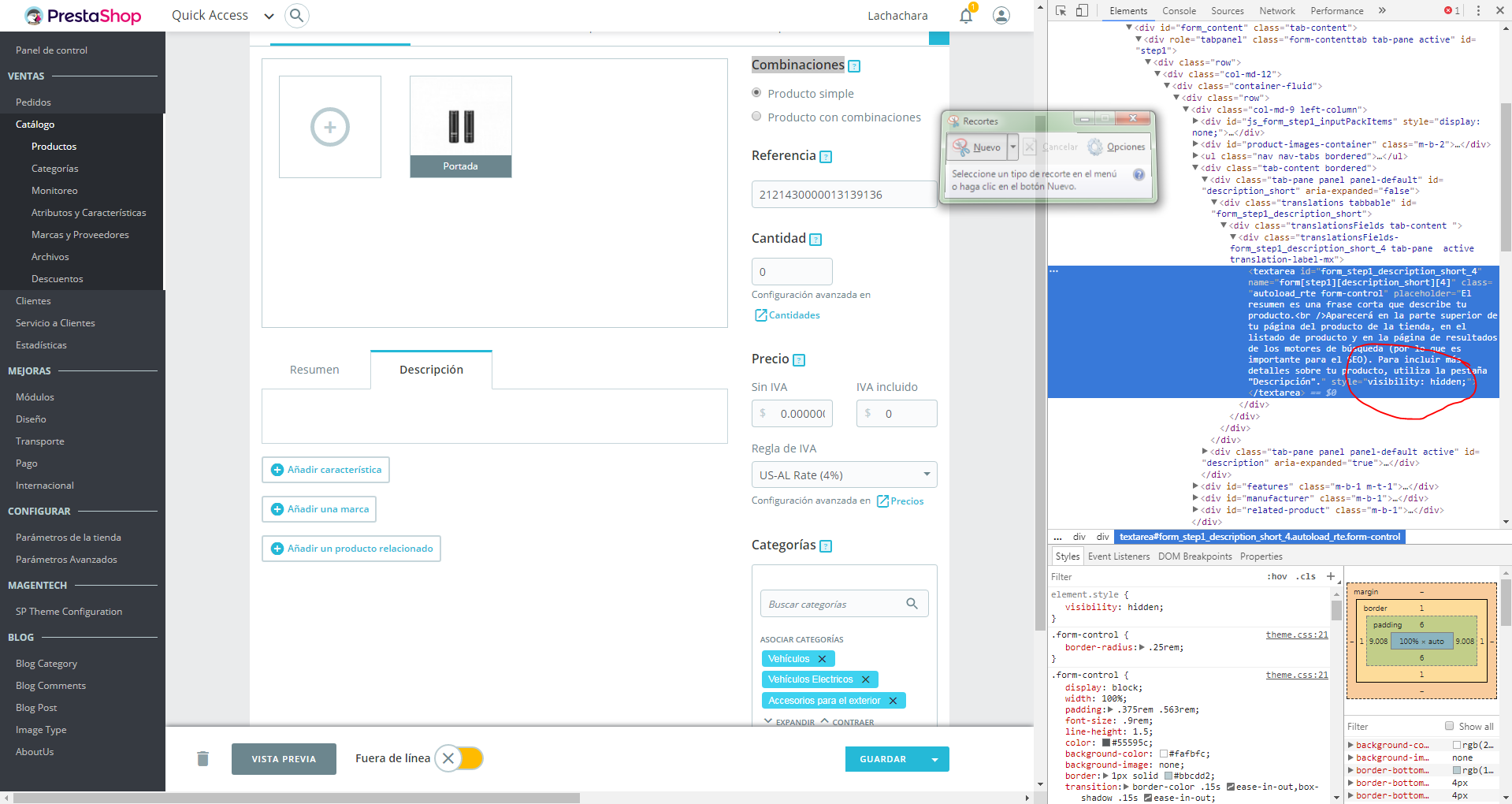Click Añadir un producto relacionado
Screen dimensions: 1512x804
tap(351, 549)
